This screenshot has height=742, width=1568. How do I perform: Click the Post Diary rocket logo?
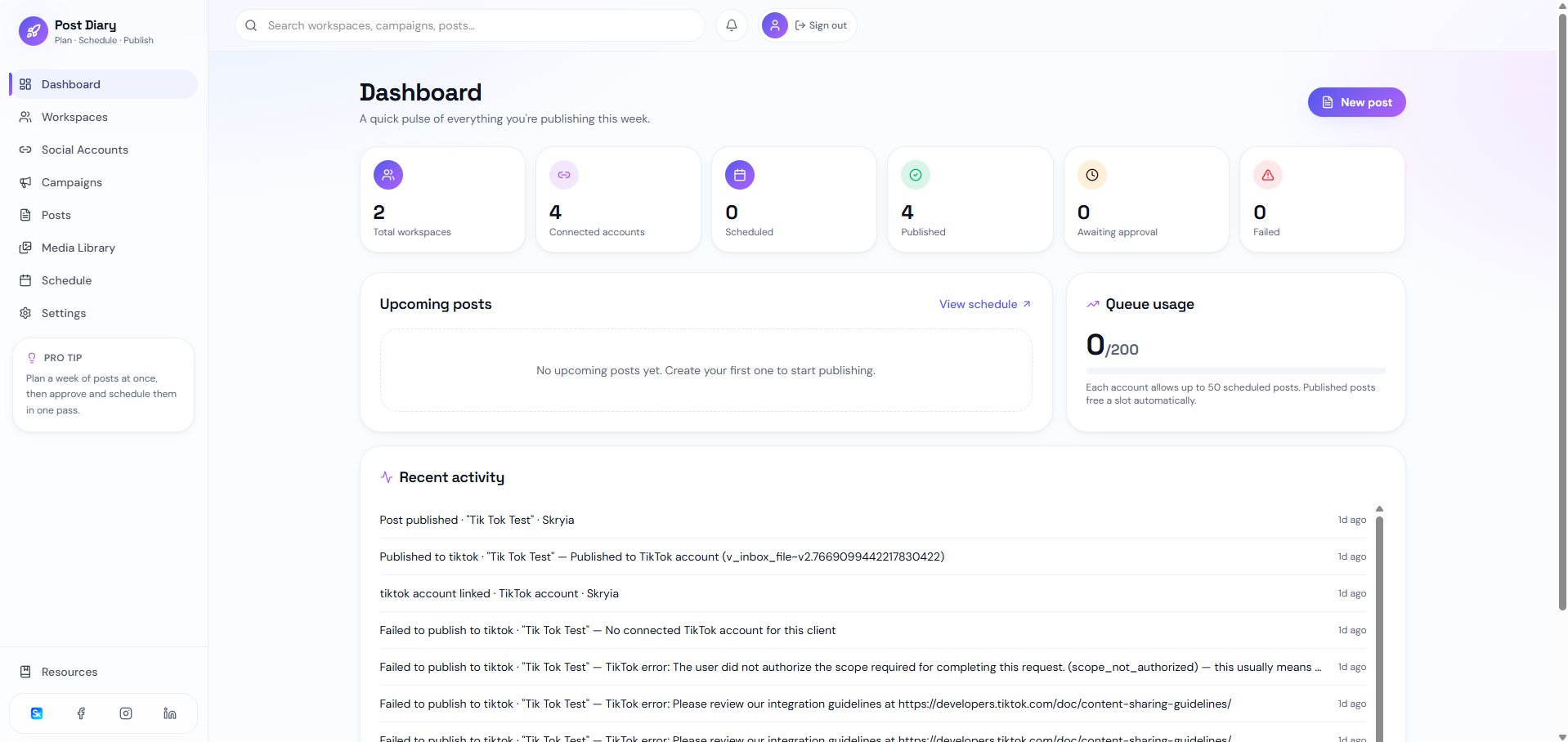tap(34, 31)
